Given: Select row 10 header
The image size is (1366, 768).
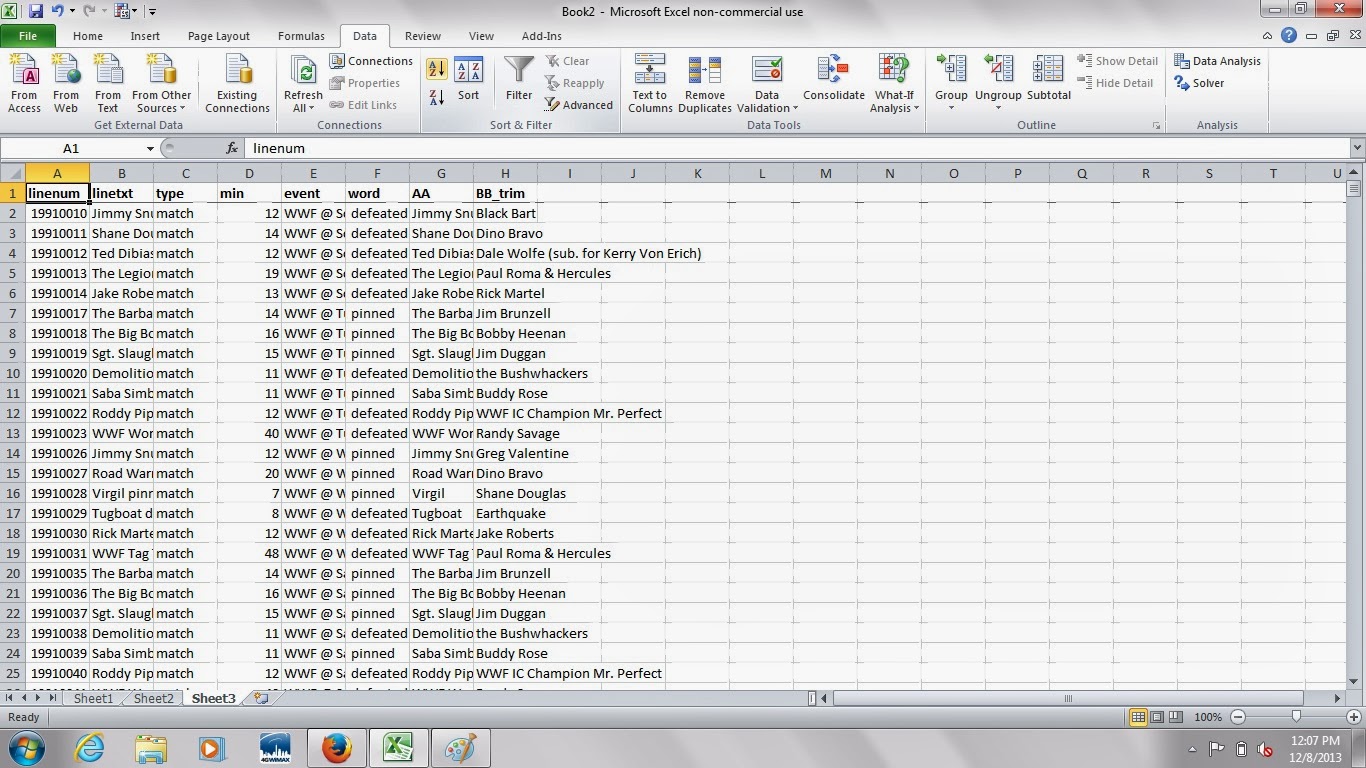Looking at the screenshot, I should click(13, 373).
